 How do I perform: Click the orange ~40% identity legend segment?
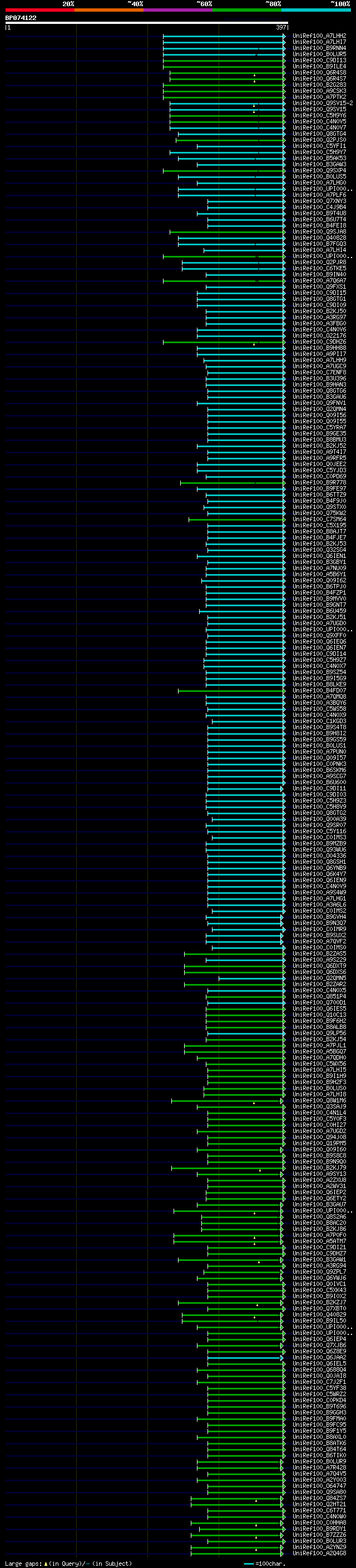[109, 10]
